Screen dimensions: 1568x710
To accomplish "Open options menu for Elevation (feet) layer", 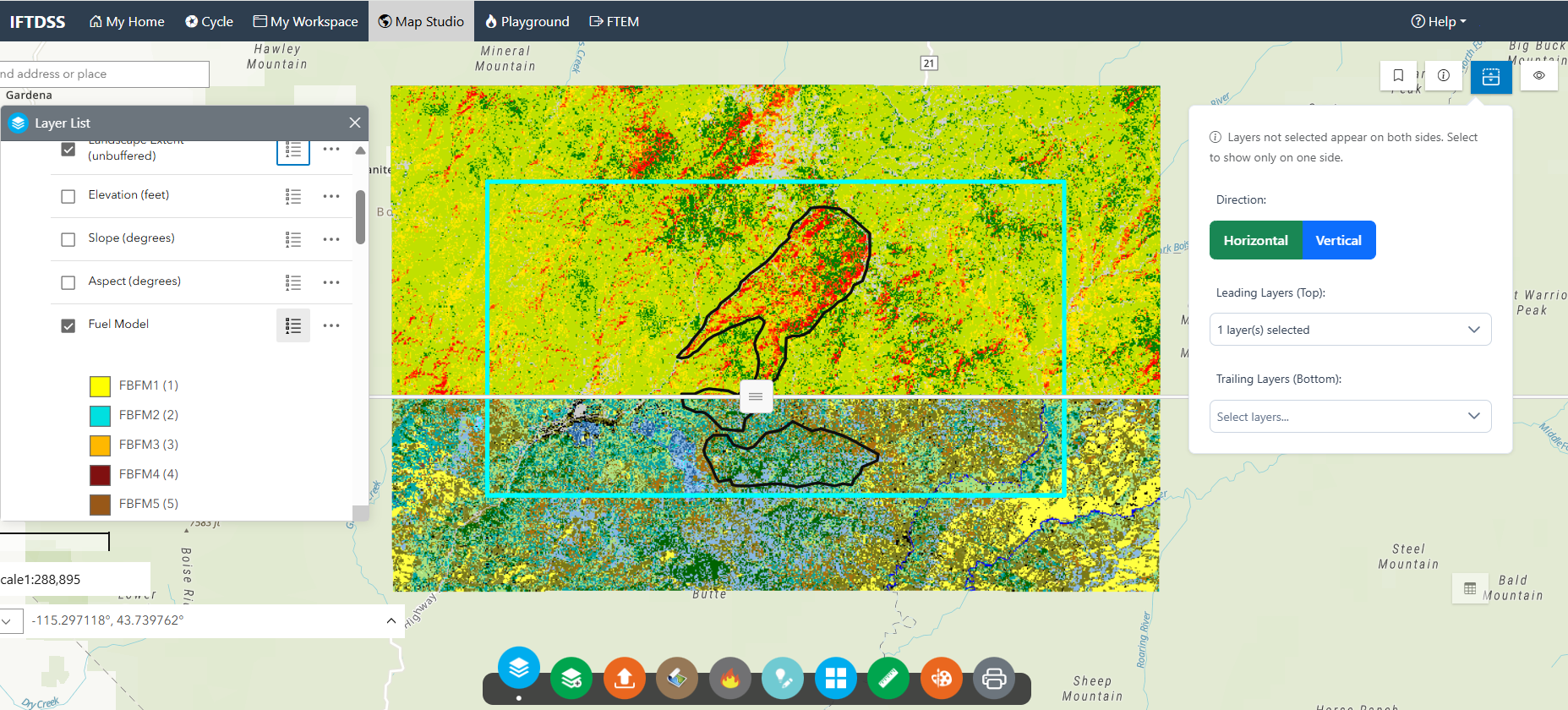I will tap(331, 196).
